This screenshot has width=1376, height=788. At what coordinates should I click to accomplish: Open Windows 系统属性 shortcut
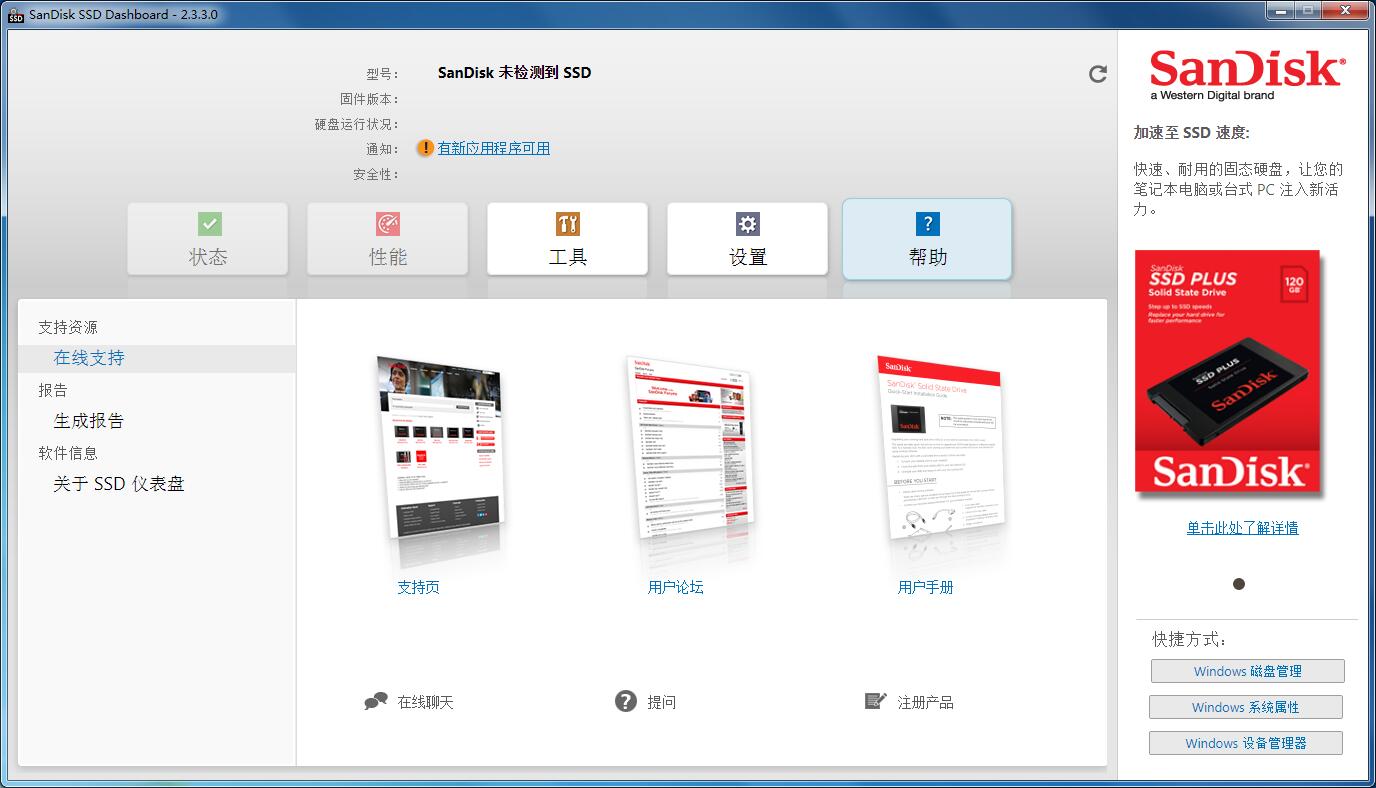1246,707
